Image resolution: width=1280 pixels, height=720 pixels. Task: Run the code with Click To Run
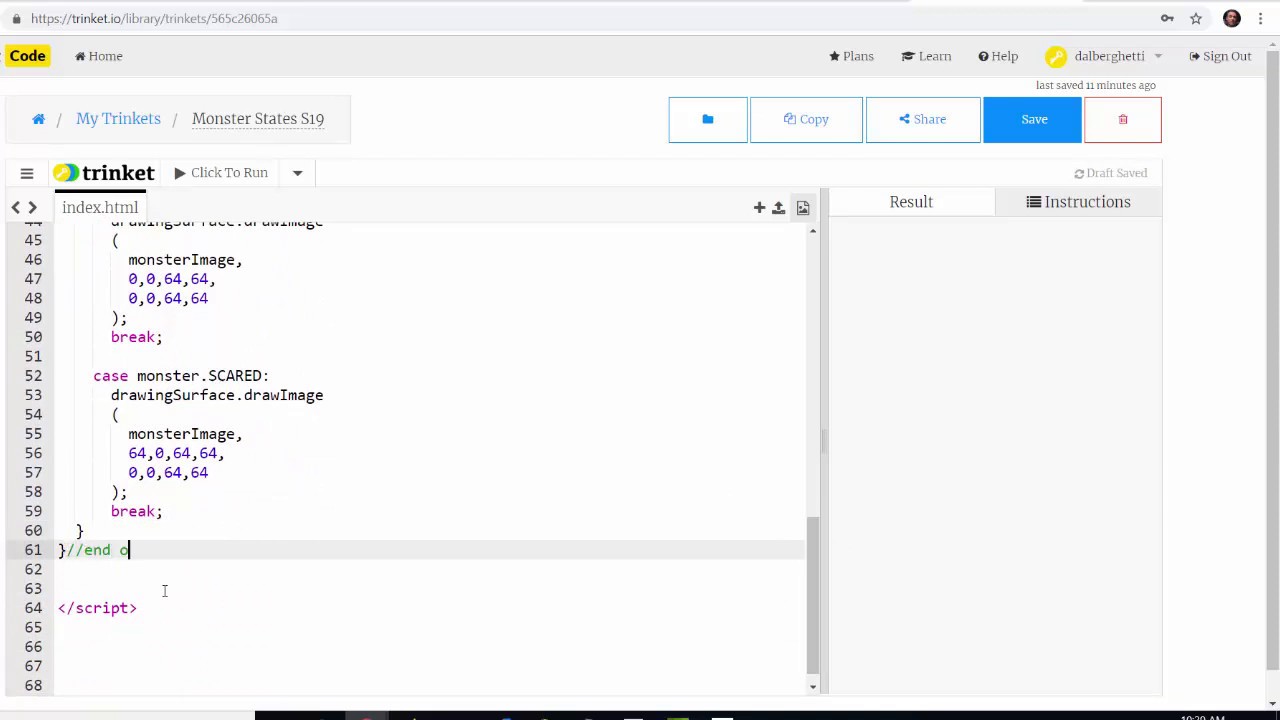point(221,173)
